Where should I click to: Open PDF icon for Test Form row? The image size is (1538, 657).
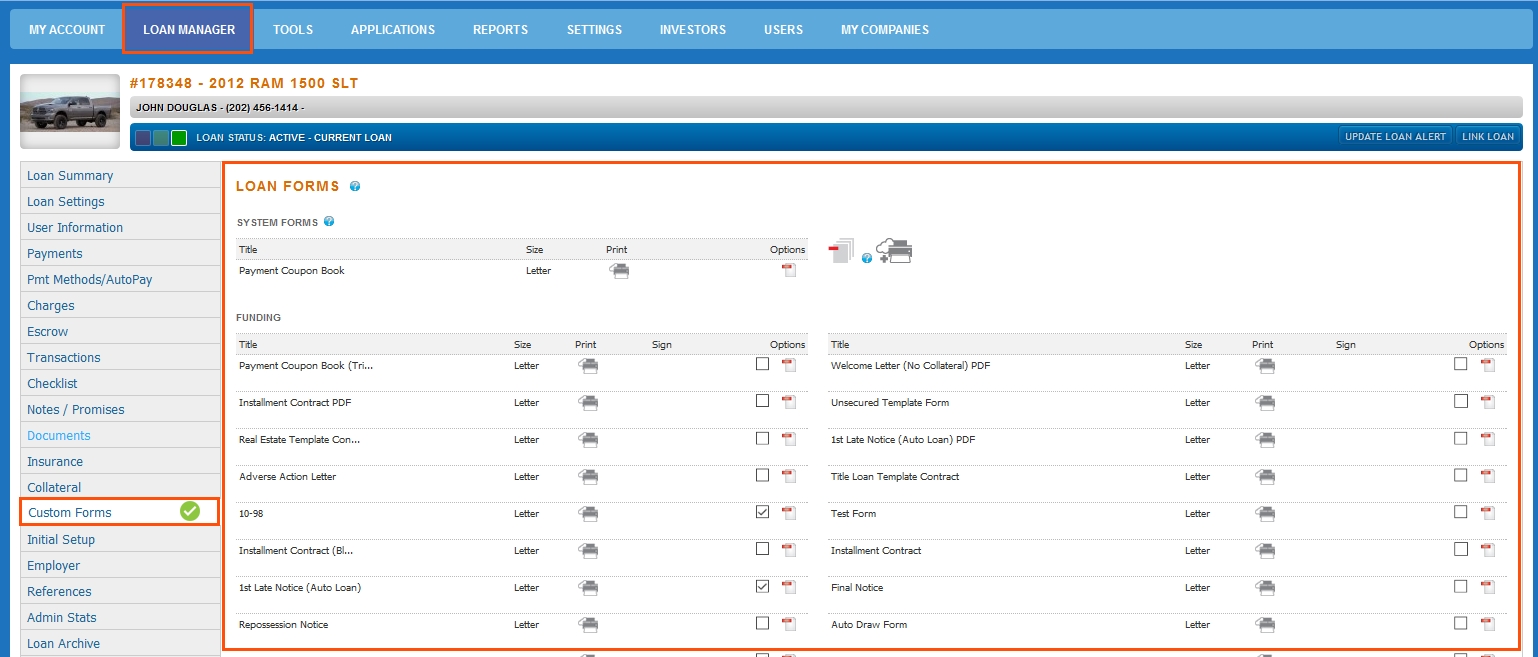pyautogui.click(x=1488, y=513)
